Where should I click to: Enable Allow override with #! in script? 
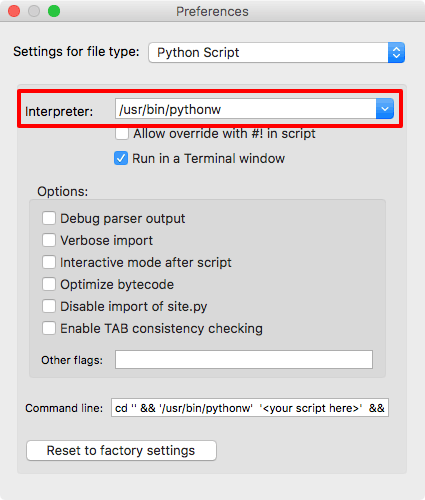pyautogui.click(x=122, y=134)
